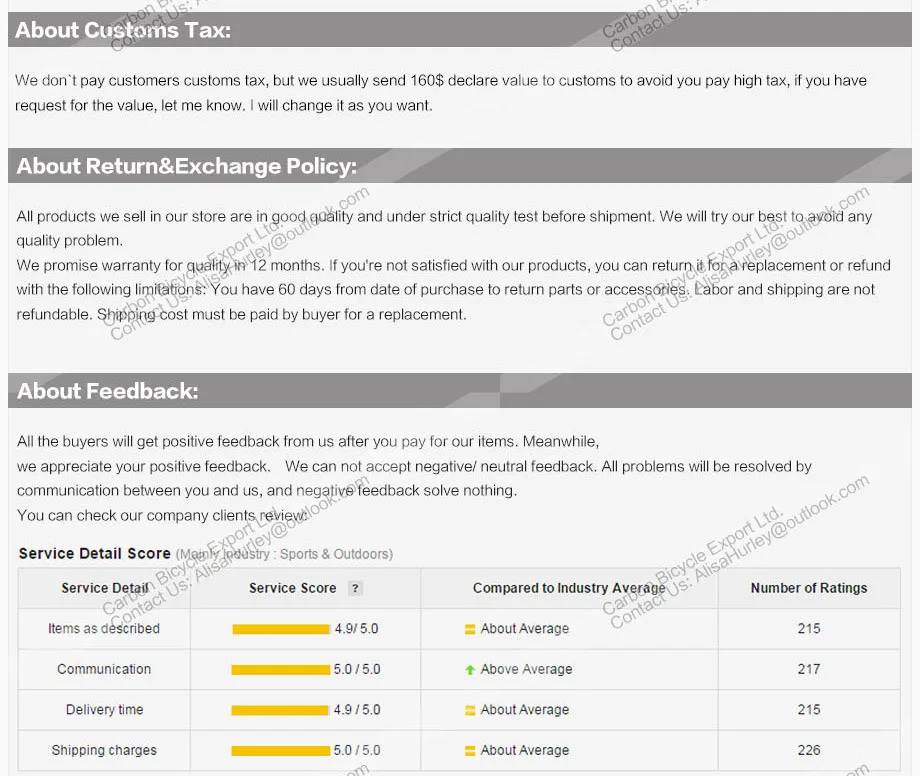This screenshot has height=776, width=920.
Task: Click the yellow rating bar for Communication
Action: 281,670
